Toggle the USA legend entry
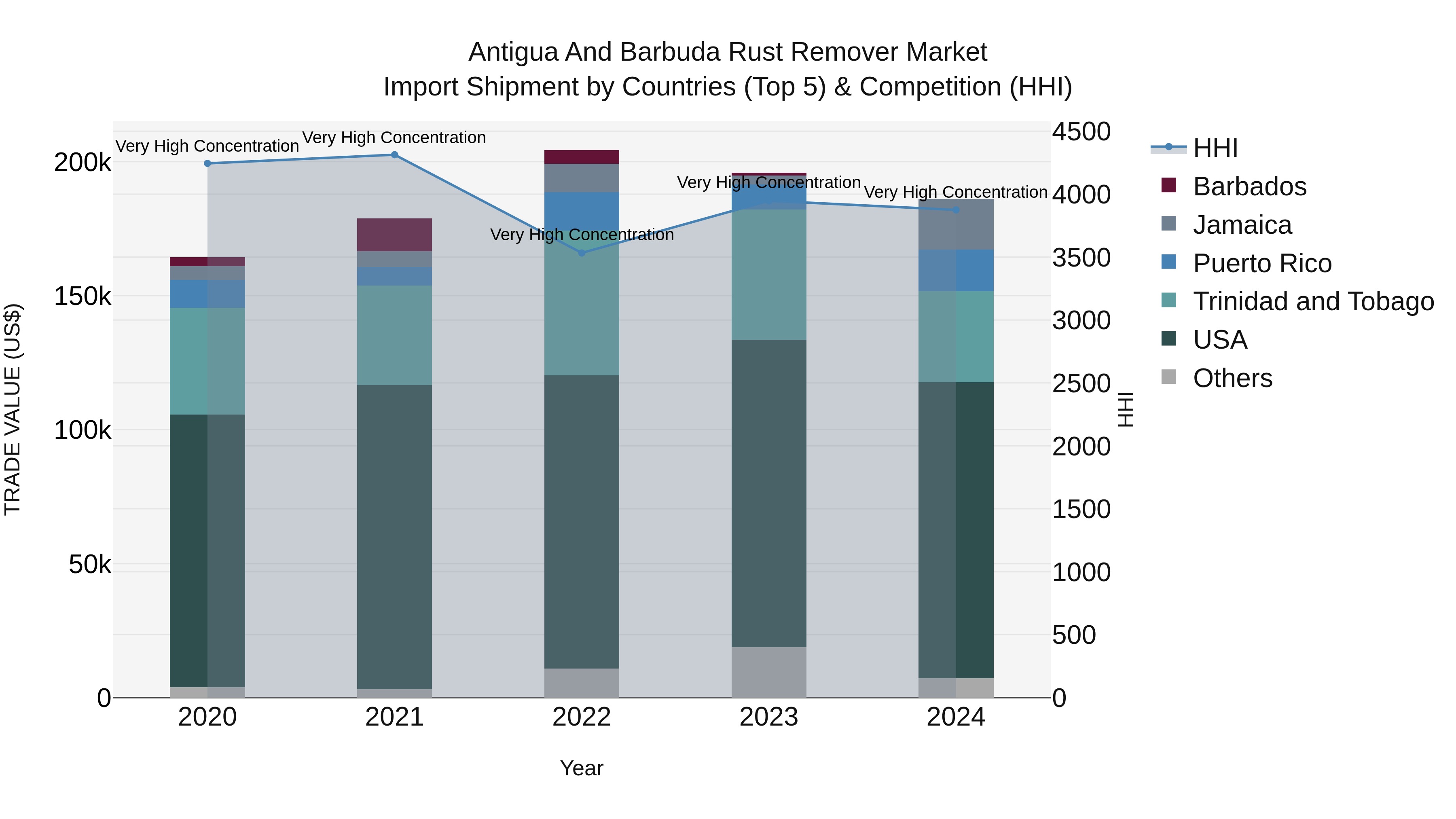This screenshot has height=819, width=1456. point(1204,340)
